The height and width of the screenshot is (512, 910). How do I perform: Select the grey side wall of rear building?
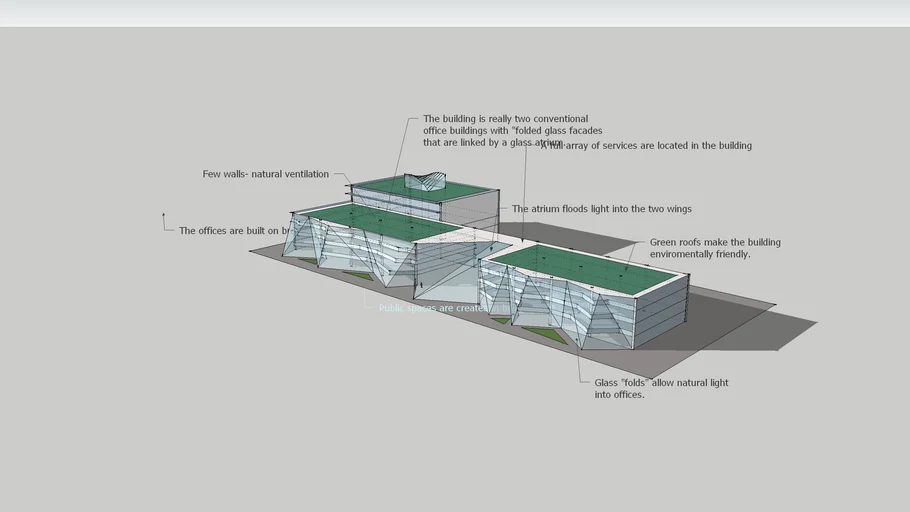pyautogui.click(x=469, y=211)
